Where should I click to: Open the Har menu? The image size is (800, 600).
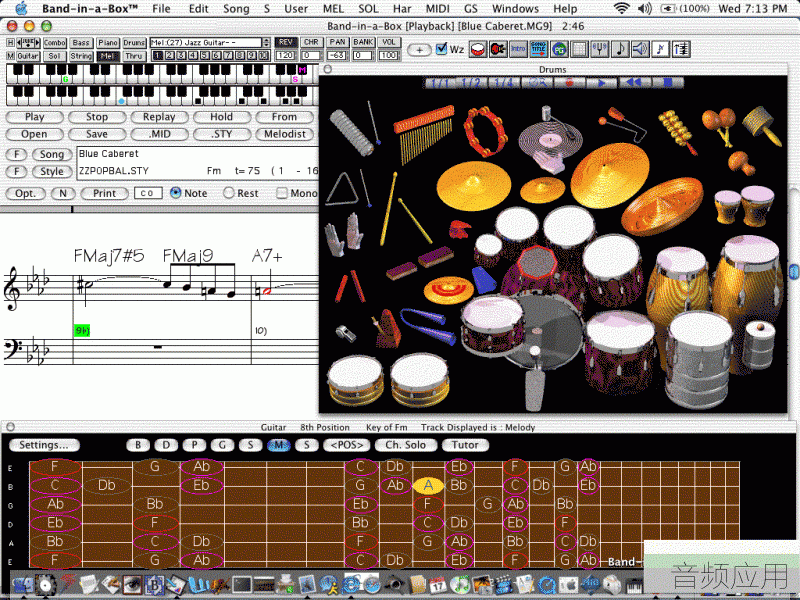402,8
